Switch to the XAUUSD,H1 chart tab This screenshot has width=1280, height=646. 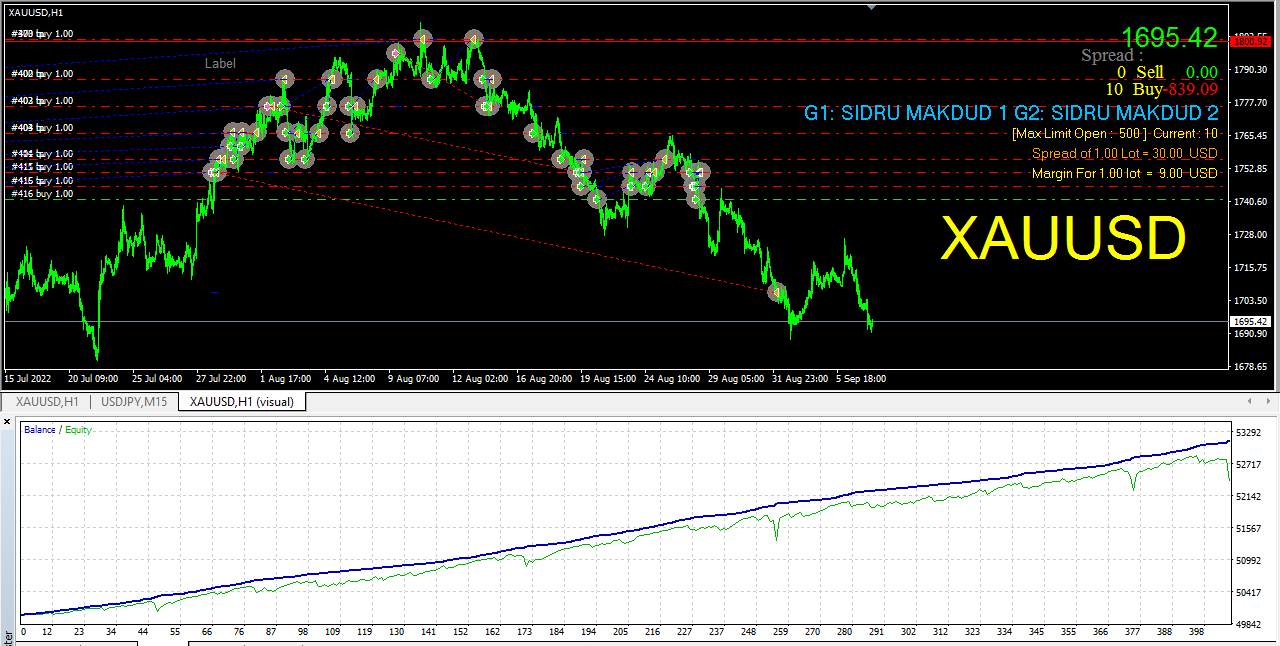coord(47,401)
